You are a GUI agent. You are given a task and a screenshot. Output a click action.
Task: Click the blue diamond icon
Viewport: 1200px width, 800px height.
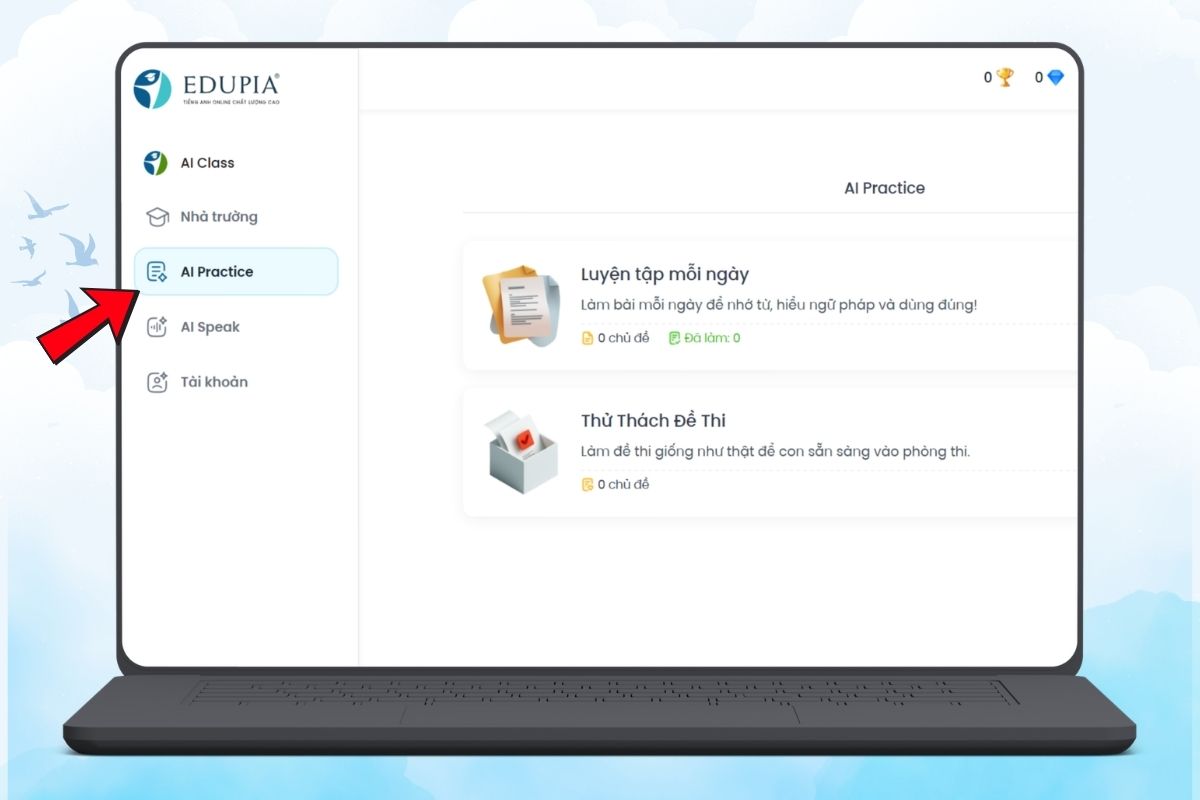[x=1056, y=77]
